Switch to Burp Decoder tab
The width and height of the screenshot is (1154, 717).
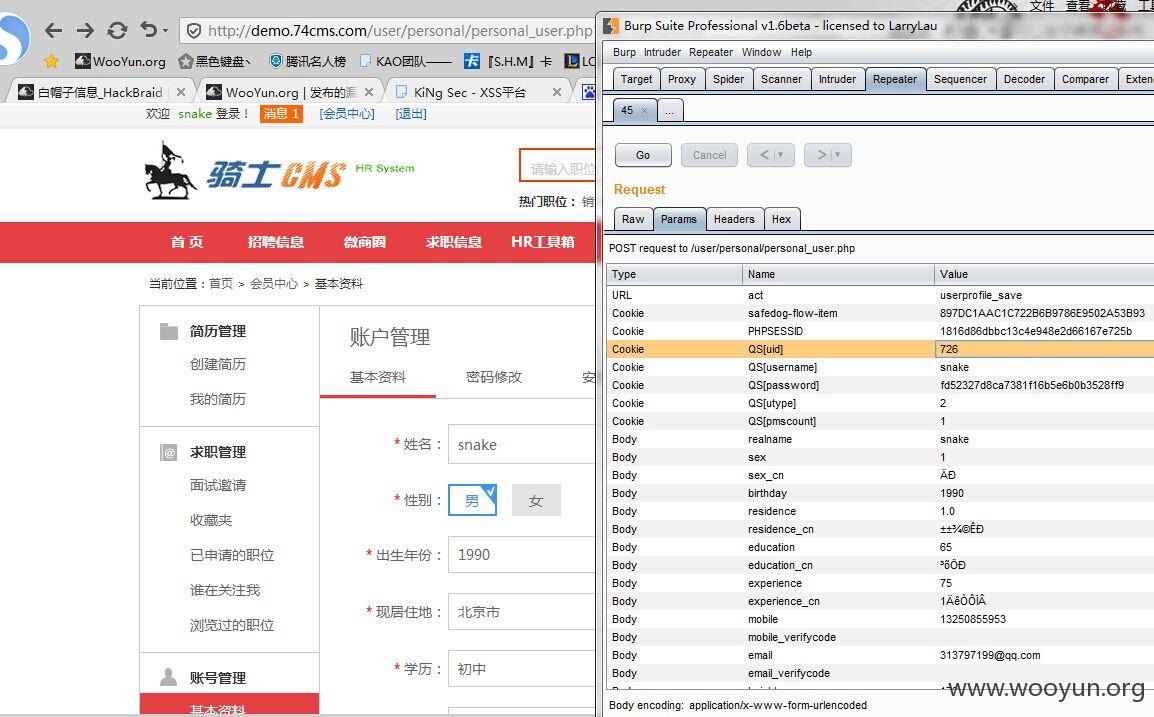click(x=1024, y=79)
